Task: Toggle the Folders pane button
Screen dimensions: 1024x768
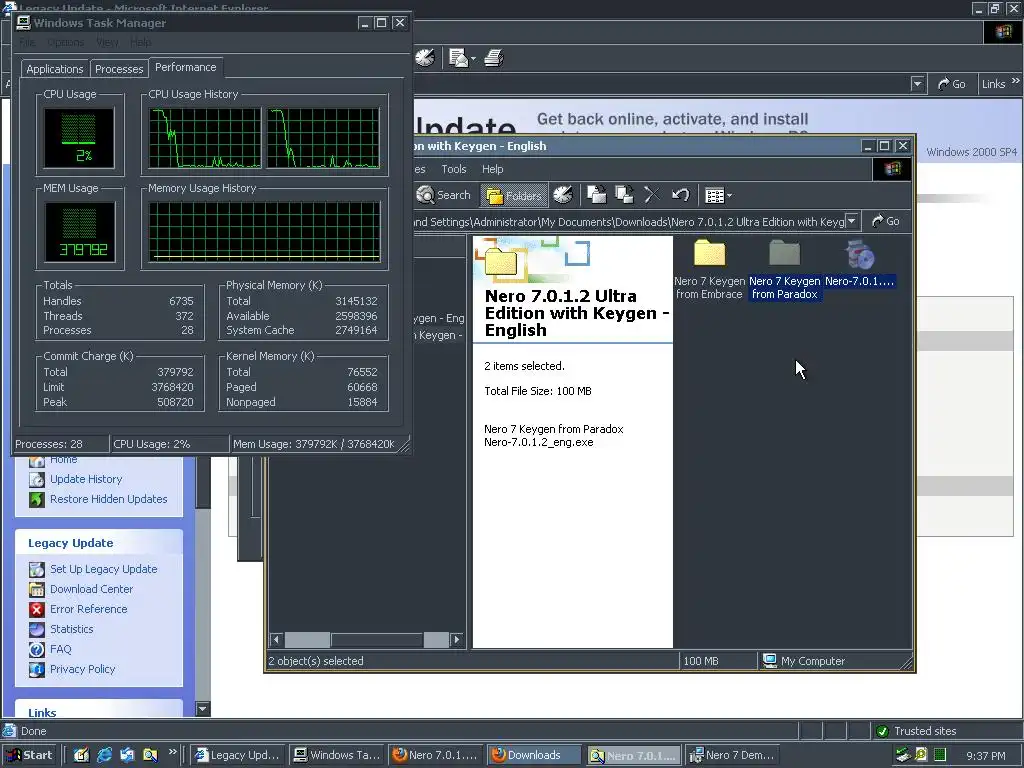Action: [514, 195]
